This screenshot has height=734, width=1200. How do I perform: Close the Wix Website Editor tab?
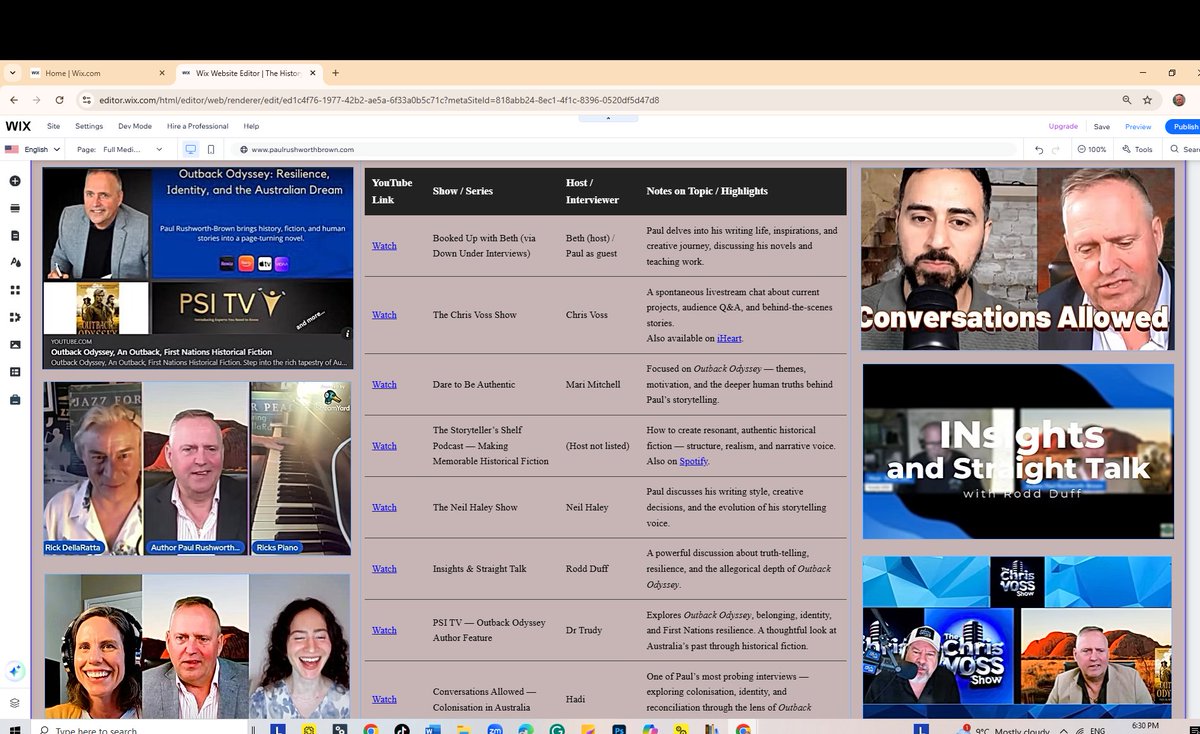(313, 73)
